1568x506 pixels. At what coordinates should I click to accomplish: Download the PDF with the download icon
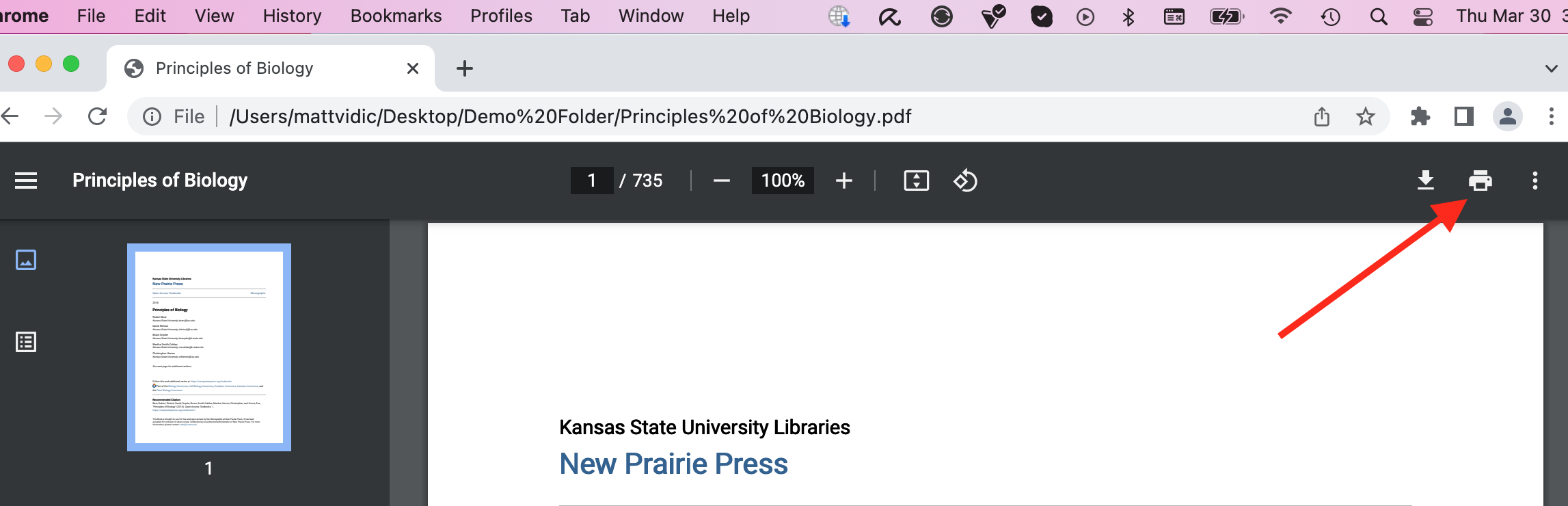pyautogui.click(x=1425, y=181)
